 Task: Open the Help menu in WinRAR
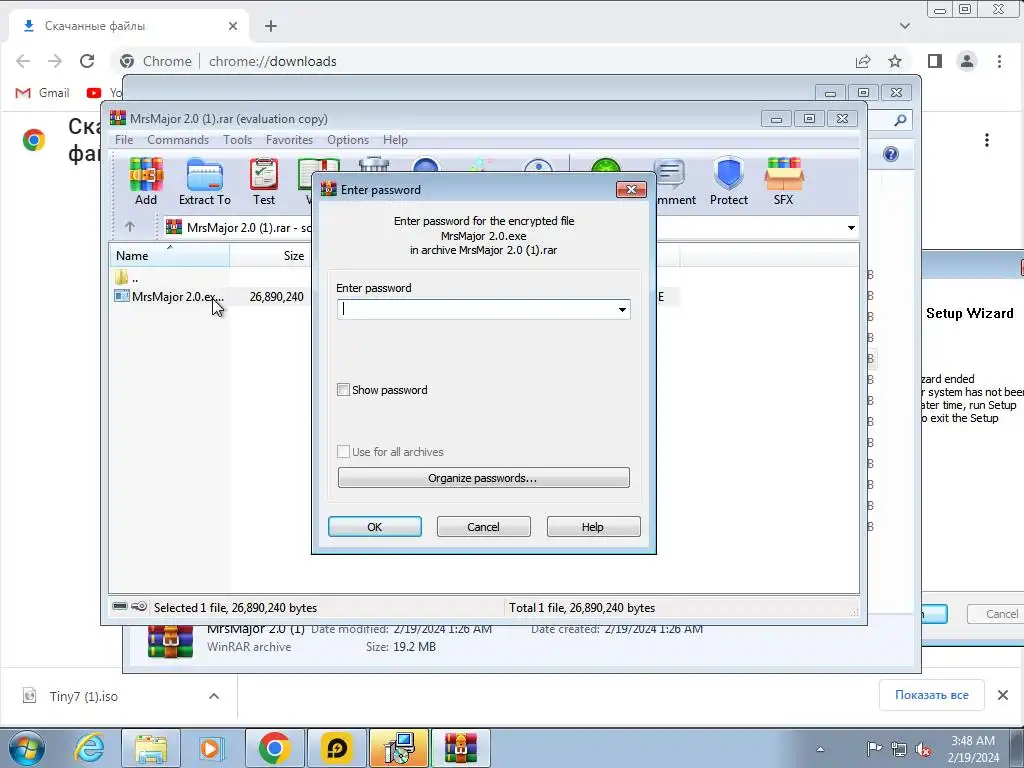tap(395, 140)
